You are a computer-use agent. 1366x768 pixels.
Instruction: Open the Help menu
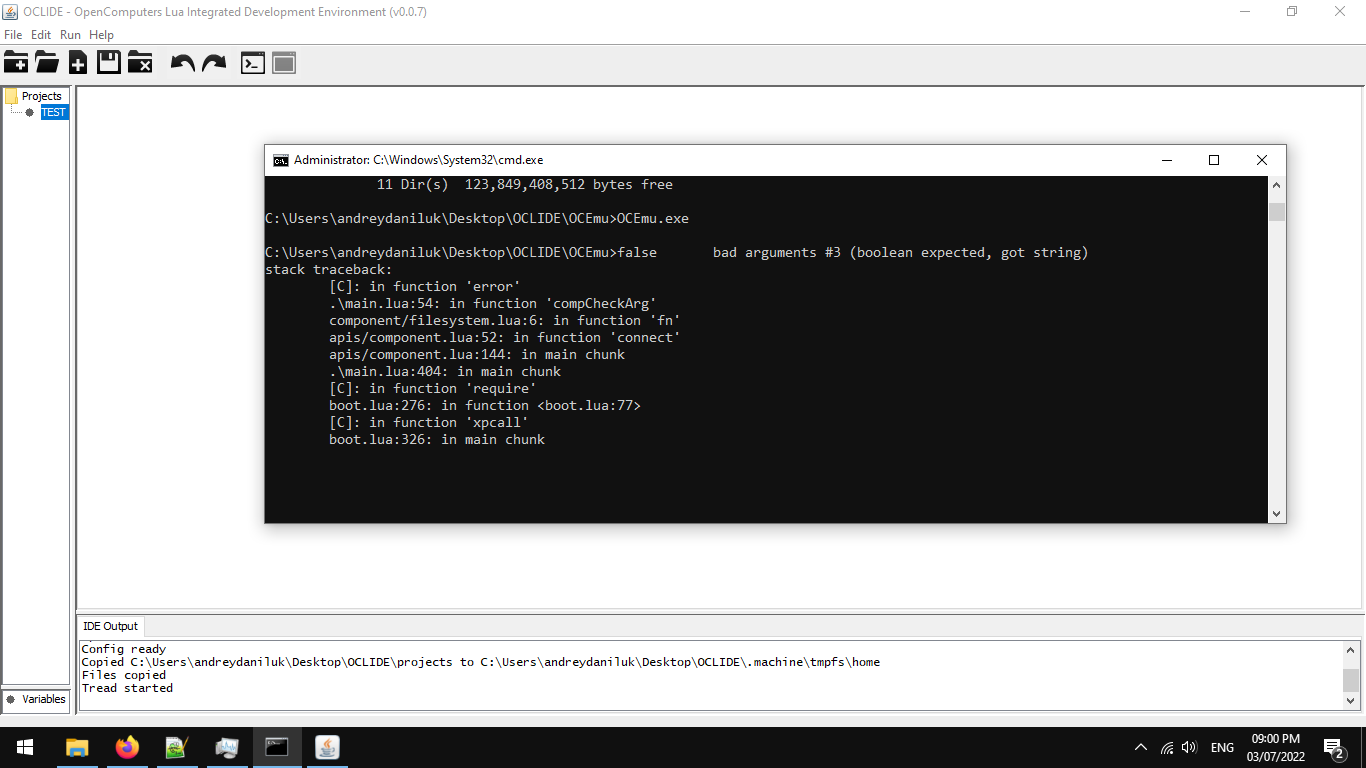click(x=101, y=35)
